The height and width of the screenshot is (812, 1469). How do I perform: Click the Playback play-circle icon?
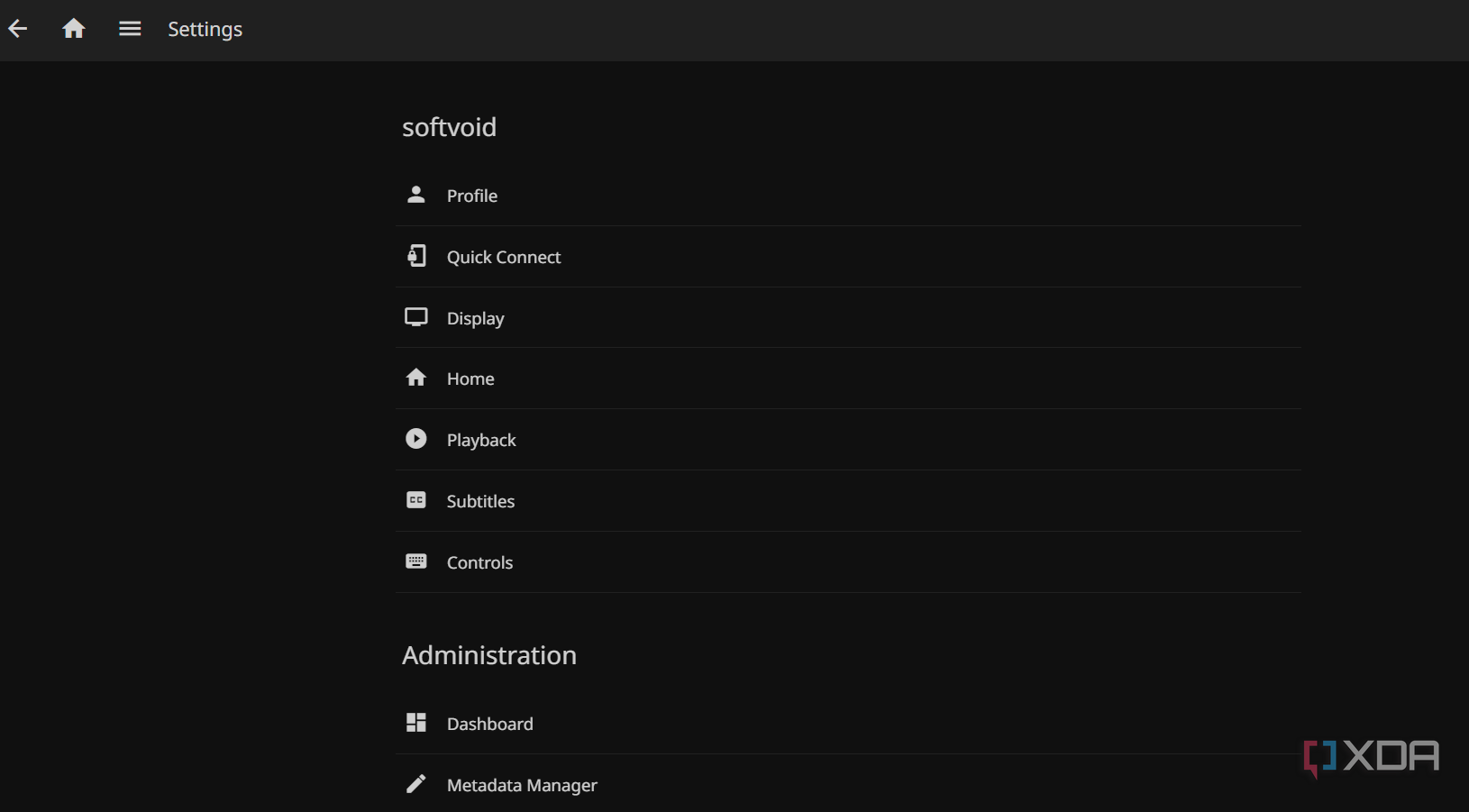click(x=415, y=439)
